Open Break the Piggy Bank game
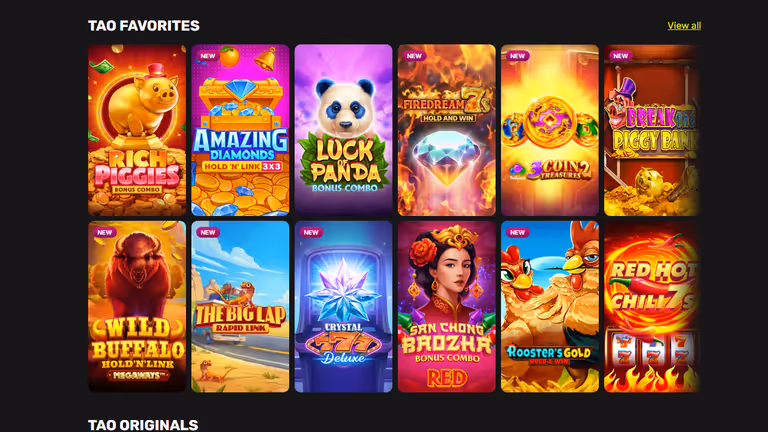Image resolution: width=768 pixels, height=432 pixels. tap(651, 130)
